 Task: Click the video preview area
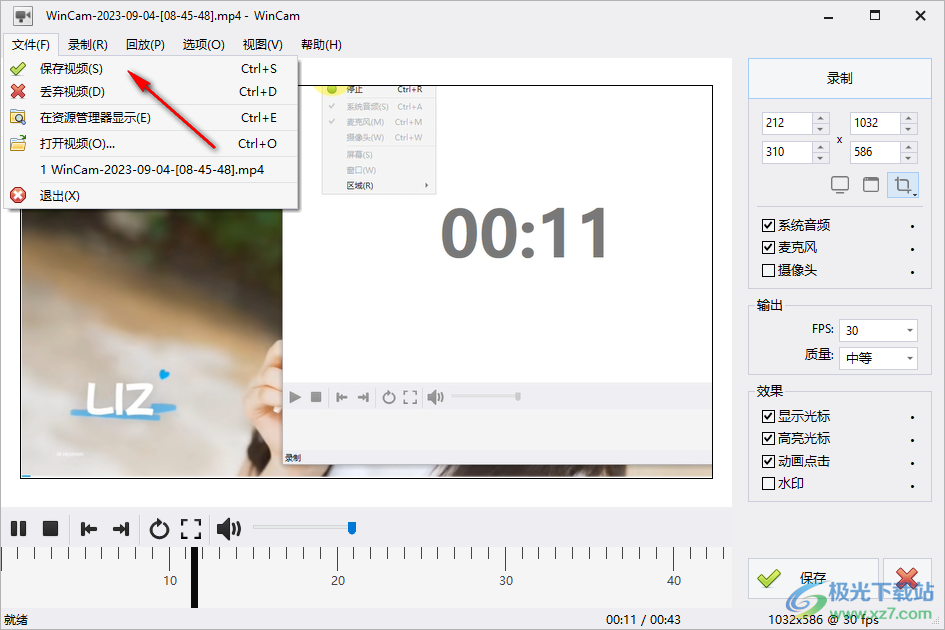point(366,282)
